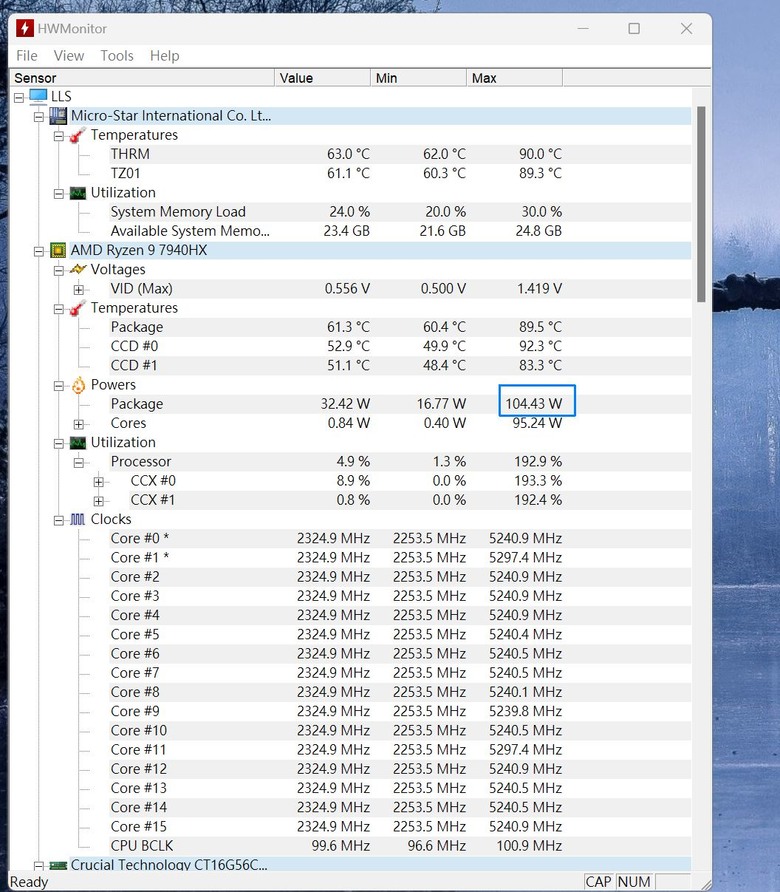Collapse the CPU Utilization group
The height and width of the screenshot is (892, 780).
pos(59,444)
